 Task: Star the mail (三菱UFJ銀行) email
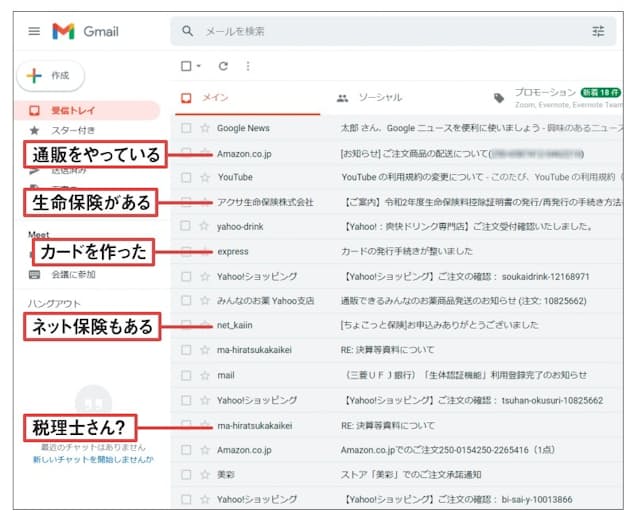(x=205, y=375)
